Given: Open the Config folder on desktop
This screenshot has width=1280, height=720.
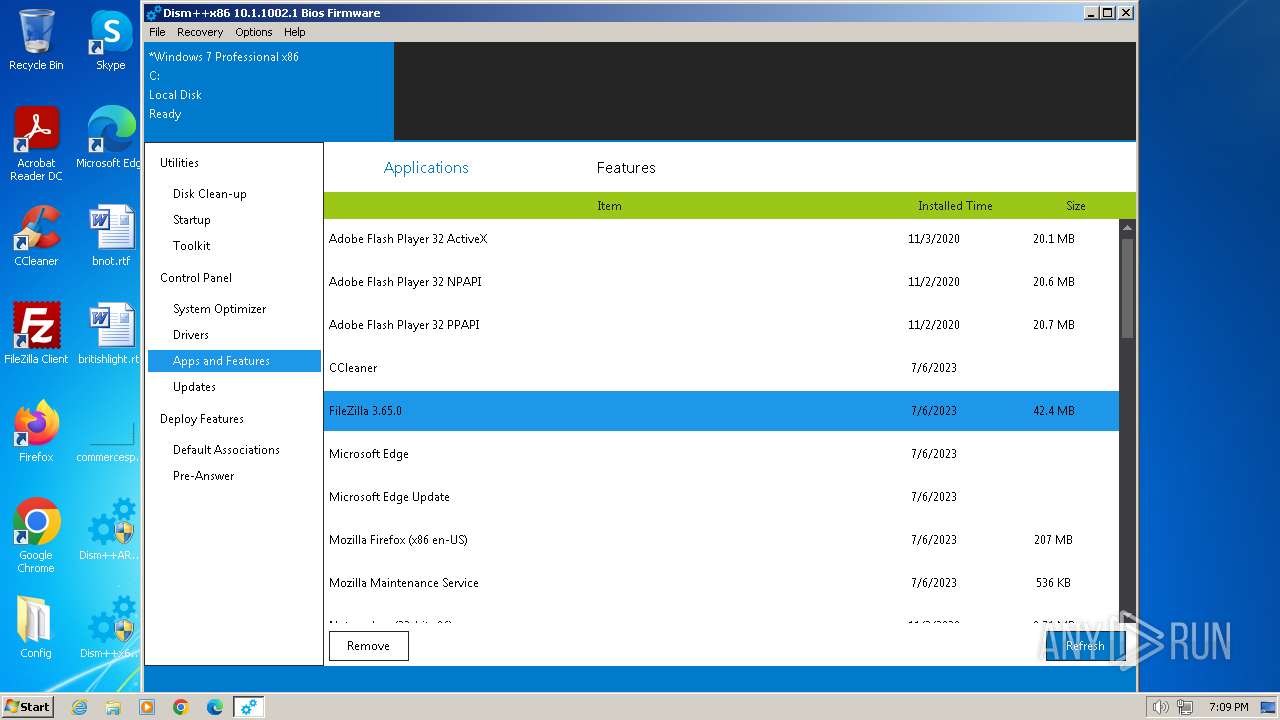Looking at the screenshot, I should coord(36,627).
